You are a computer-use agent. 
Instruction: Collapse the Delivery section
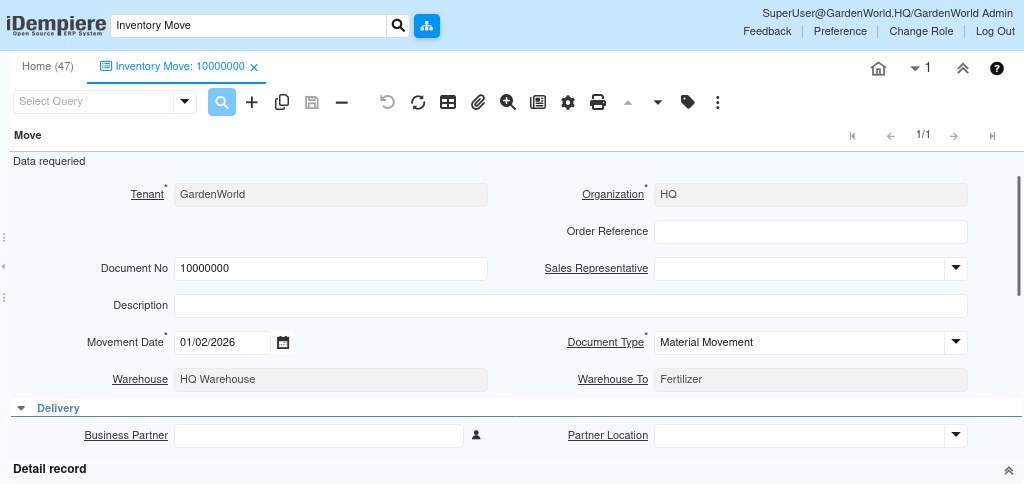[x=21, y=408]
